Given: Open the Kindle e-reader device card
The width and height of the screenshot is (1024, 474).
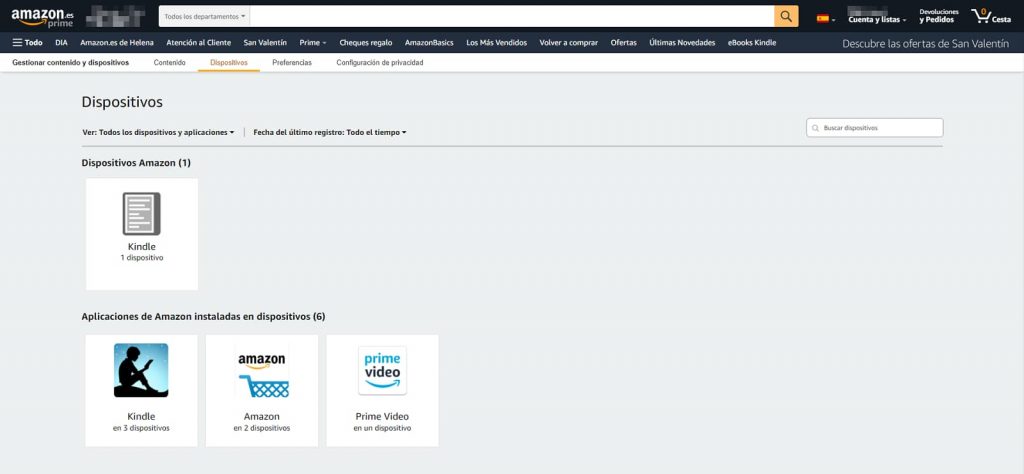Looking at the screenshot, I should click(x=142, y=234).
